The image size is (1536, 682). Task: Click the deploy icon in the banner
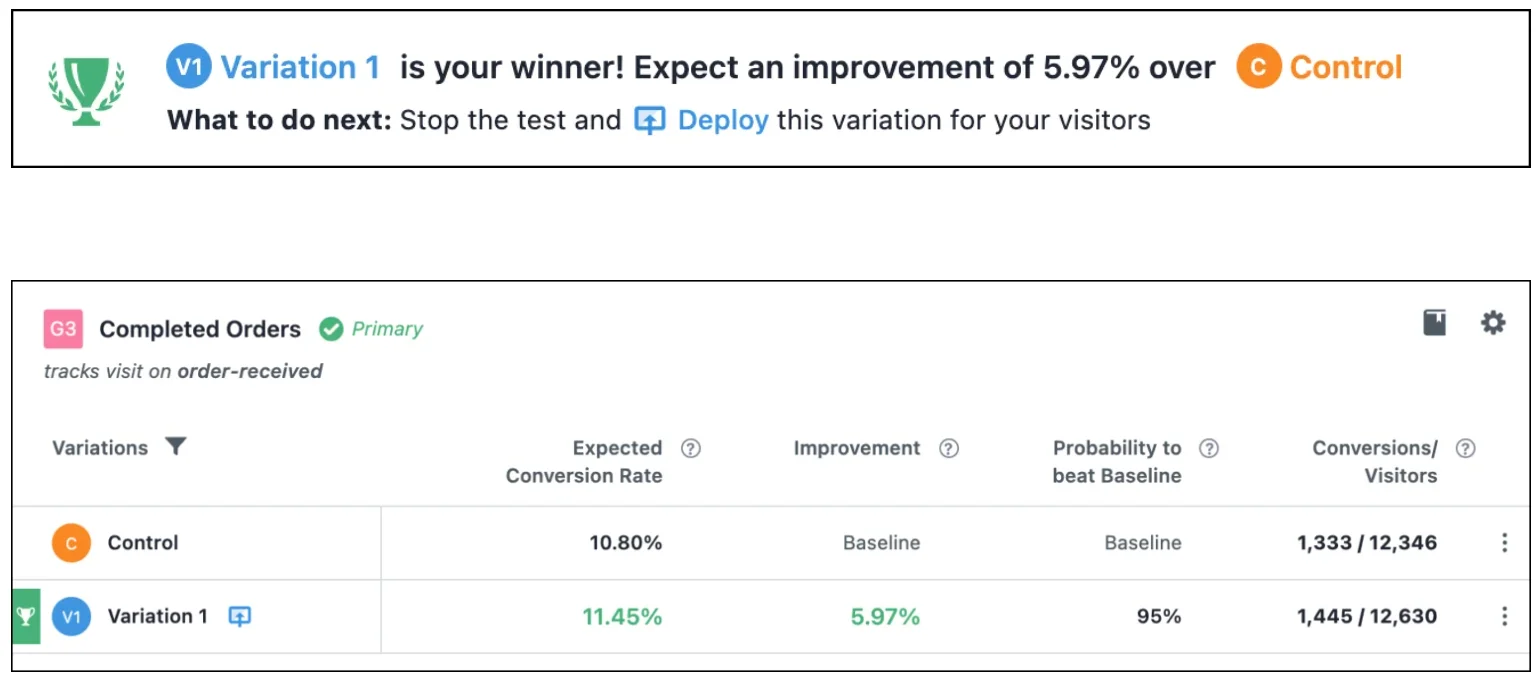tap(650, 122)
